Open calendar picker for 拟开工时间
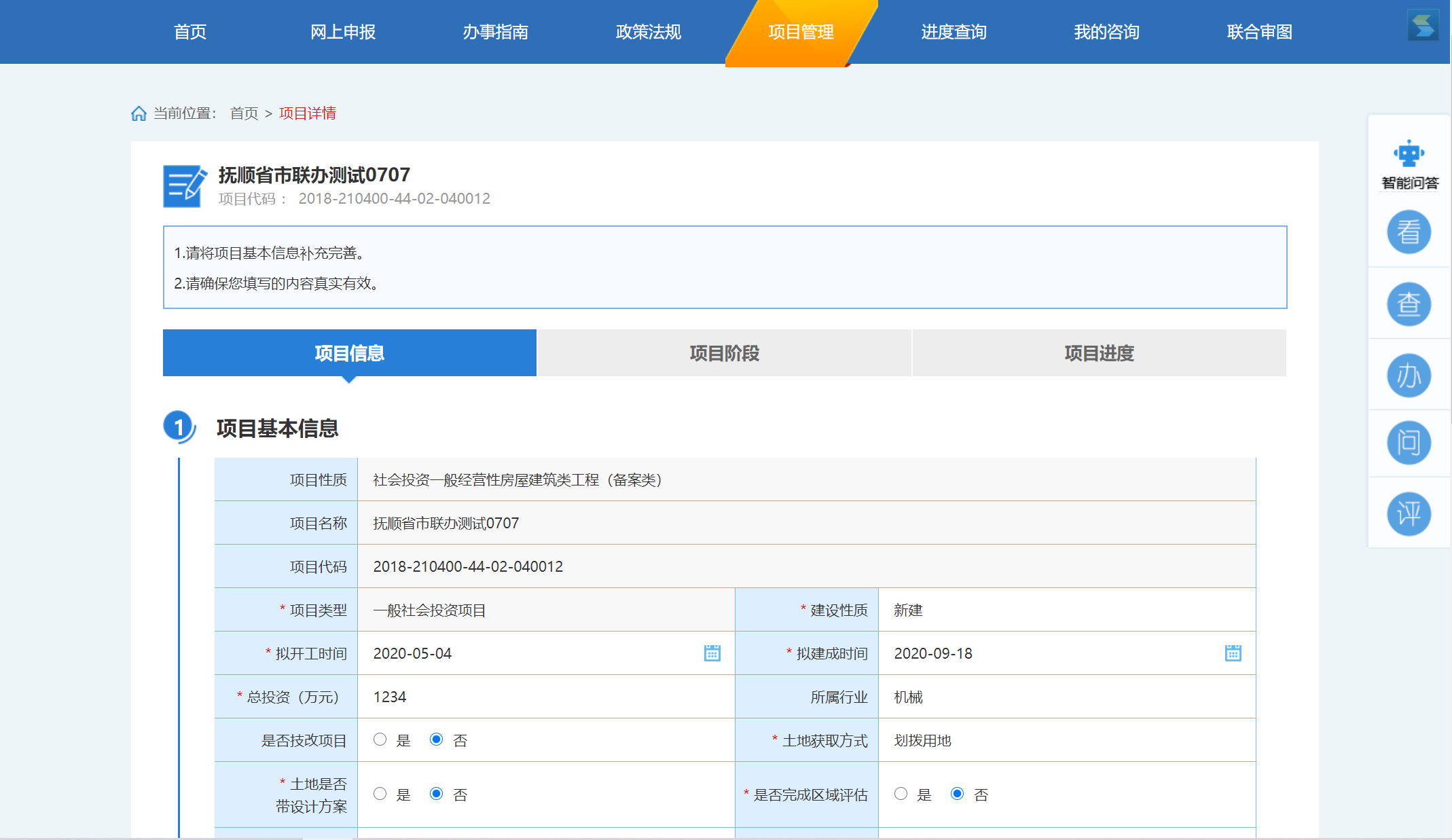 [712, 653]
